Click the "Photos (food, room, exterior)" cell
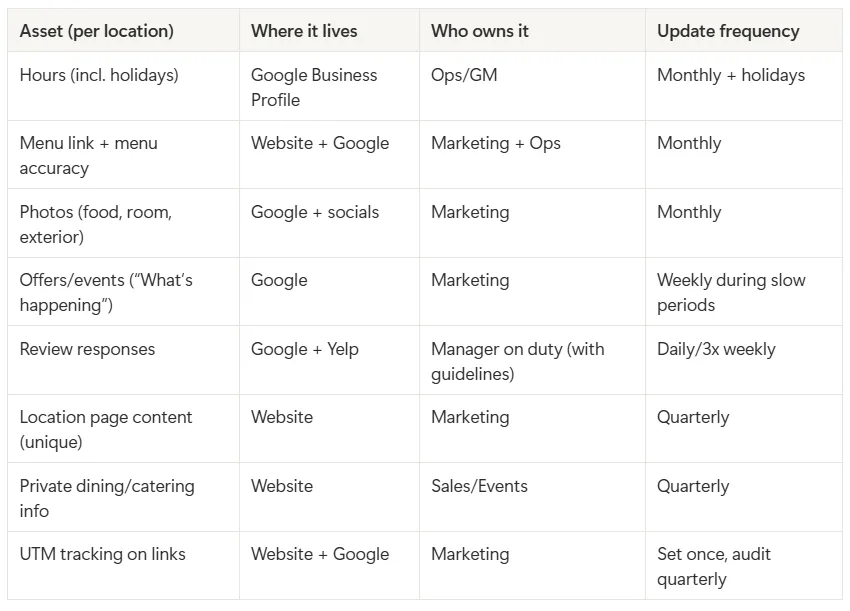Viewport: 850px width, 611px height. coord(96,224)
